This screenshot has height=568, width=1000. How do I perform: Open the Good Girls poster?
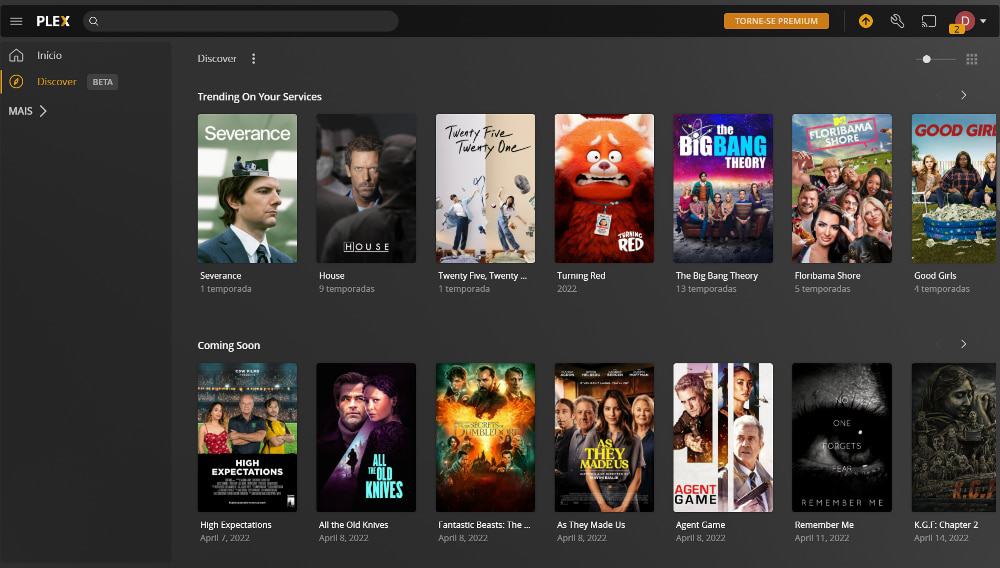[954, 188]
